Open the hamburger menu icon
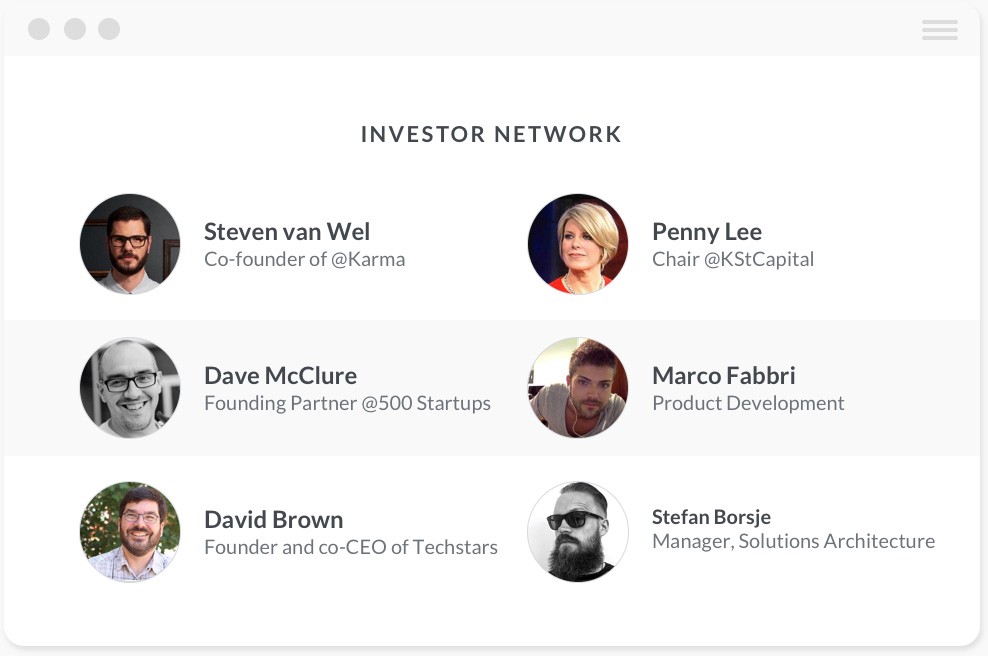This screenshot has height=656, width=988. [939, 30]
